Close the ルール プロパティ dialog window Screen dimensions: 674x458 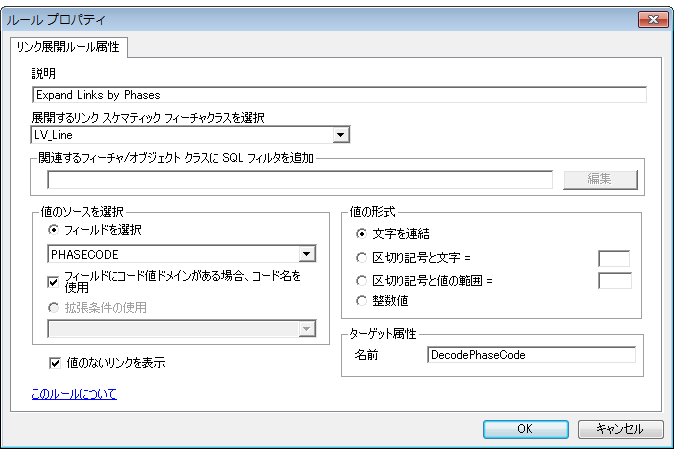click(653, 19)
